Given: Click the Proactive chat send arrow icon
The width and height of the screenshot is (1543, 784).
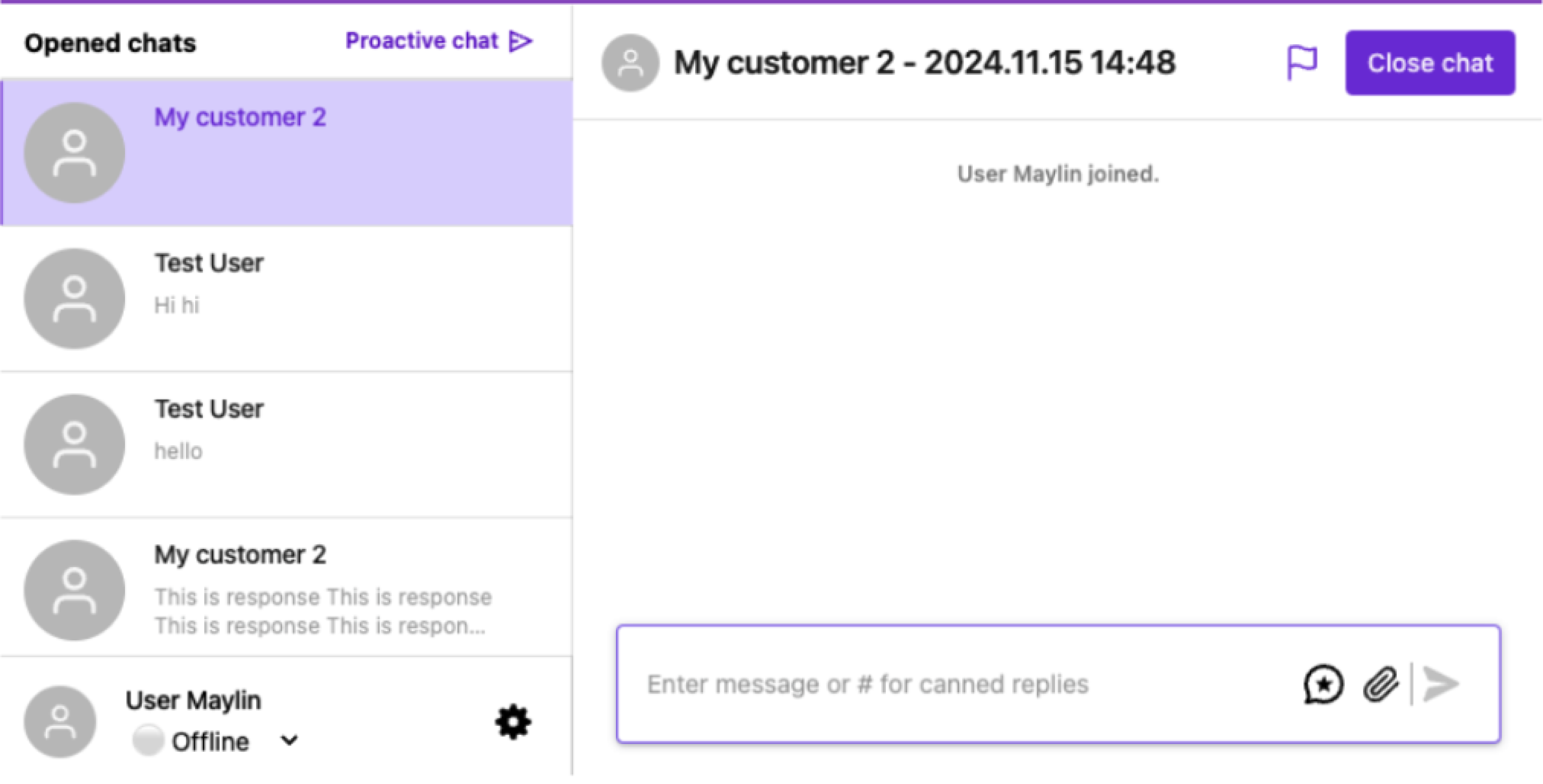Looking at the screenshot, I should coord(520,41).
